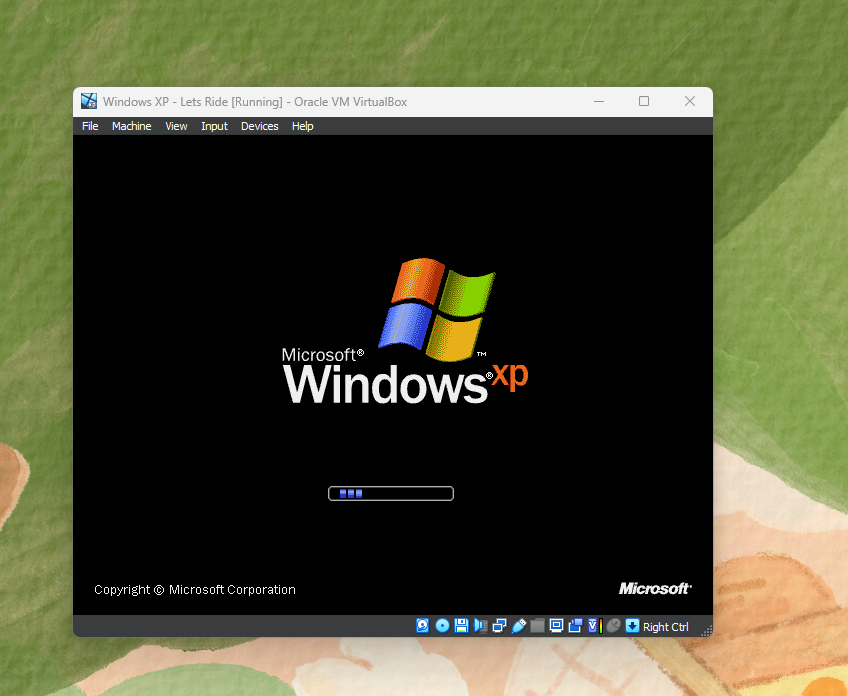
Task: Click the Right Ctrl host key label
Action: click(x=665, y=627)
